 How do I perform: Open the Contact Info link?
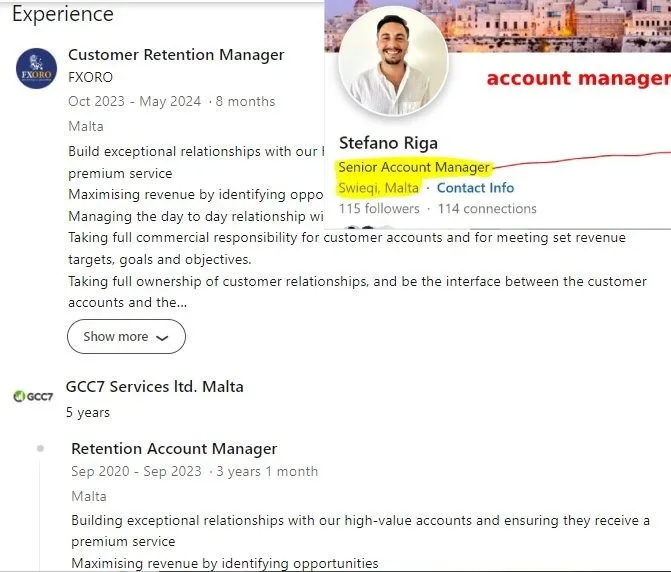pos(475,188)
